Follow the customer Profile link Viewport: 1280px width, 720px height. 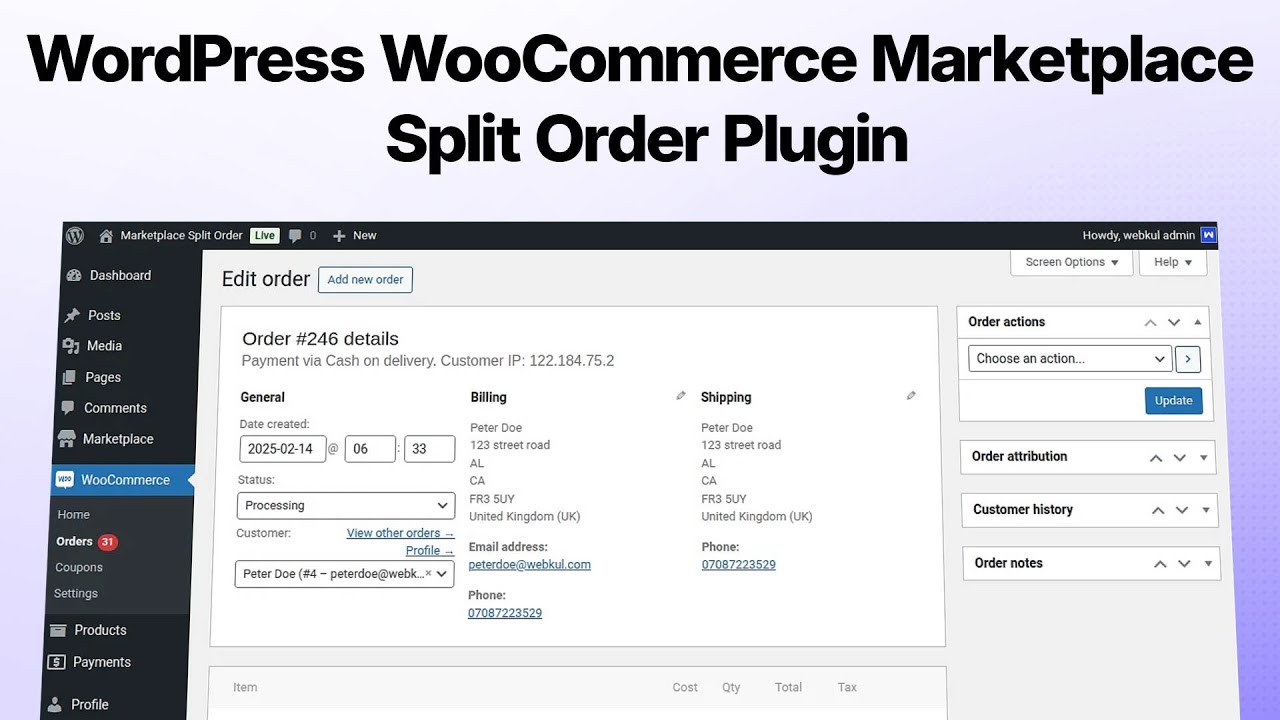[430, 551]
